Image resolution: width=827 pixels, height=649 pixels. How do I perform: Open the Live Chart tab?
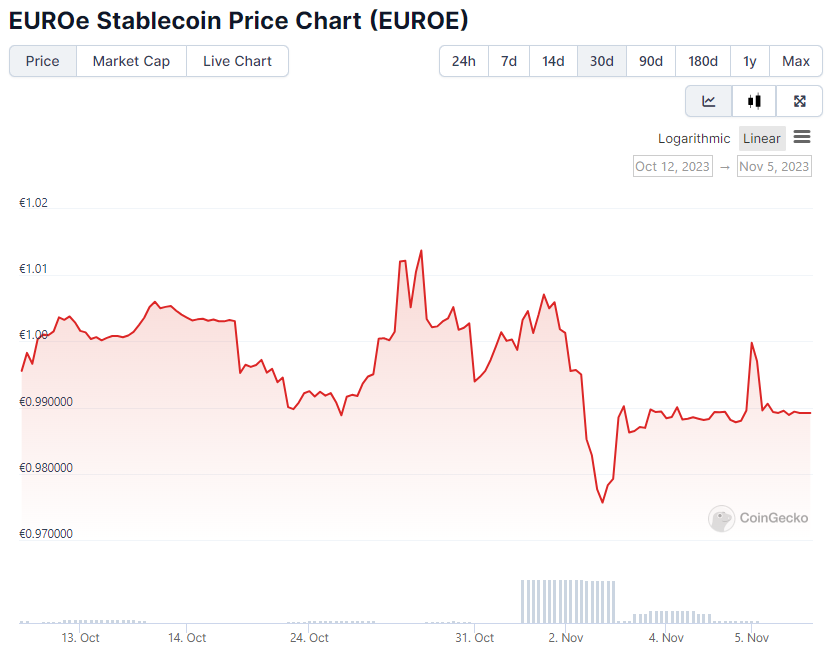(237, 61)
